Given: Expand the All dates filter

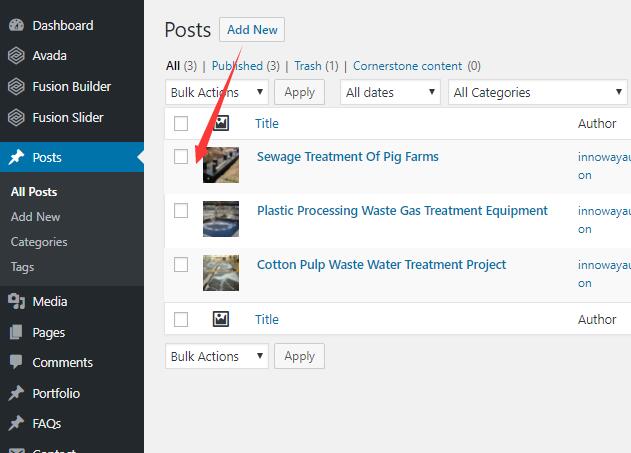Looking at the screenshot, I should [x=390, y=92].
